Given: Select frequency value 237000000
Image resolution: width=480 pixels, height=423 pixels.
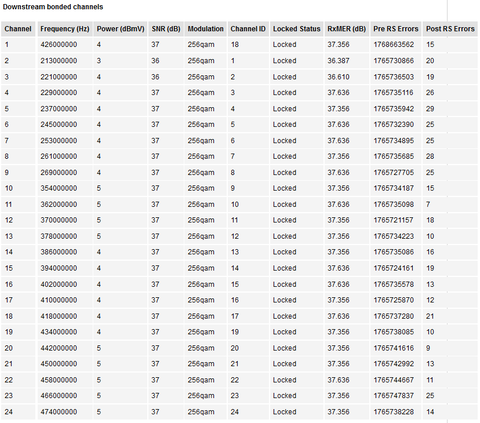Looking at the screenshot, I should (59, 109).
